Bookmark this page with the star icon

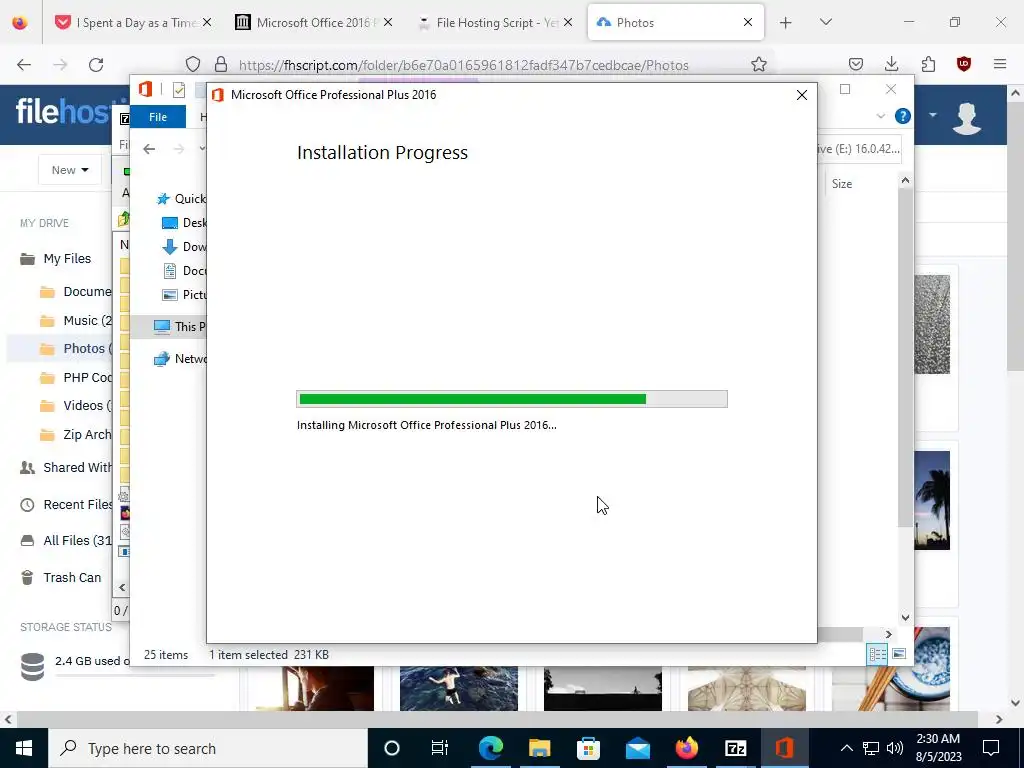[x=758, y=65]
